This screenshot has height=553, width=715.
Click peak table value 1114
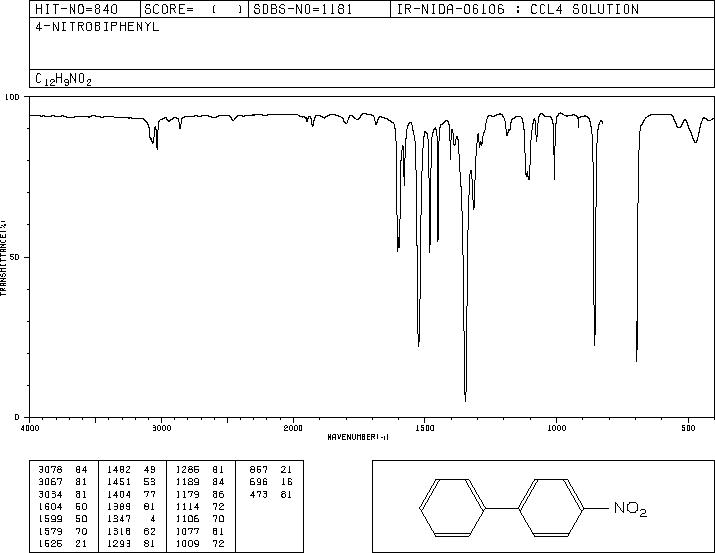coord(187,506)
